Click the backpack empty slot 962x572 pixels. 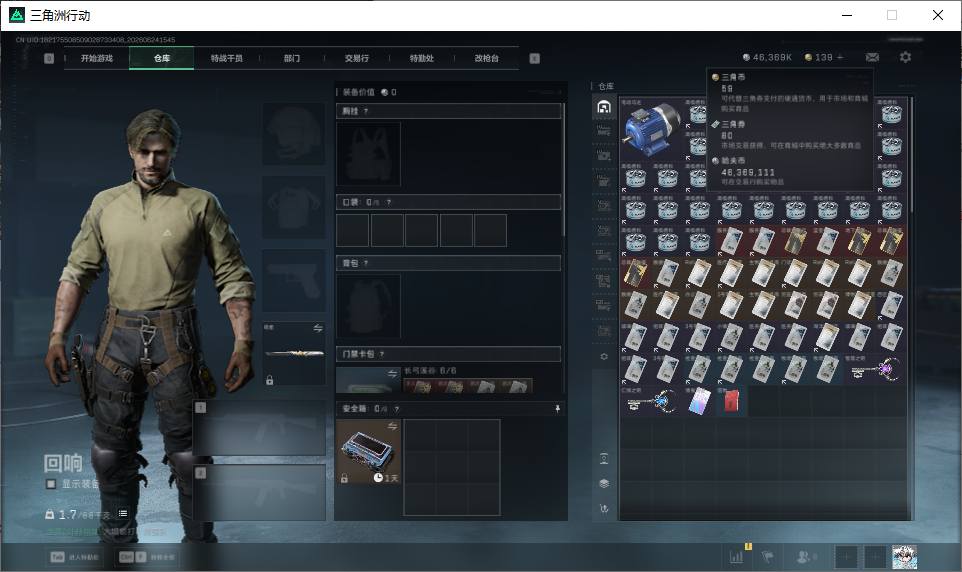point(368,306)
